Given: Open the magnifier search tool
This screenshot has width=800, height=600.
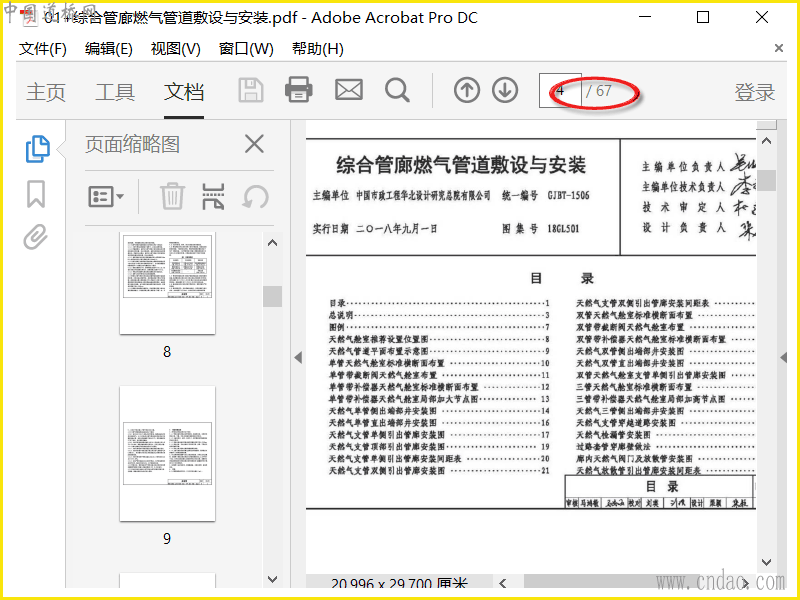Looking at the screenshot, I should (x=397, y=90).
